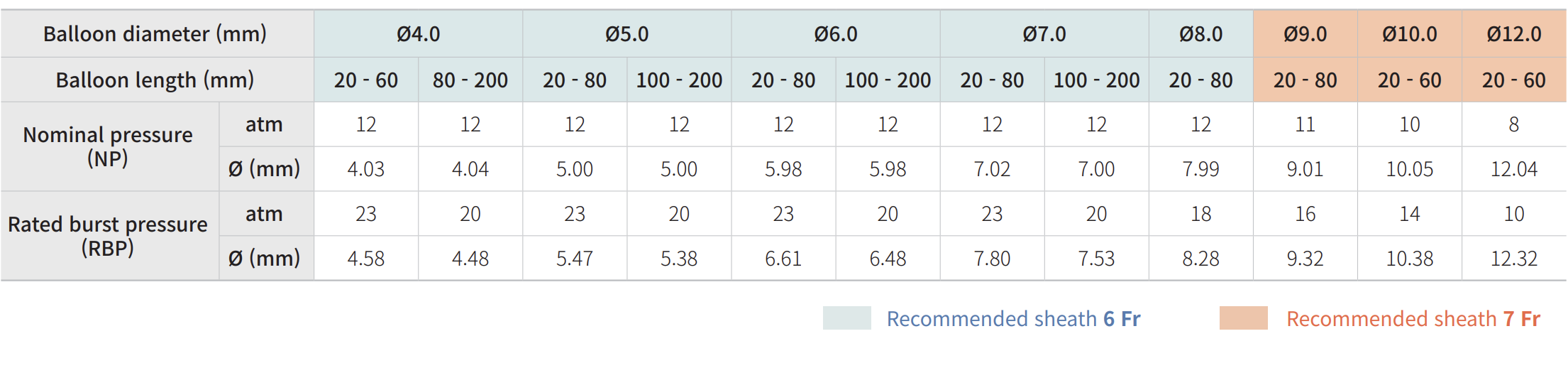The width and height of the screenshot is (1568, 368).
Task: Click the nominal diameter value 4.03
Action: pos(365,169)
